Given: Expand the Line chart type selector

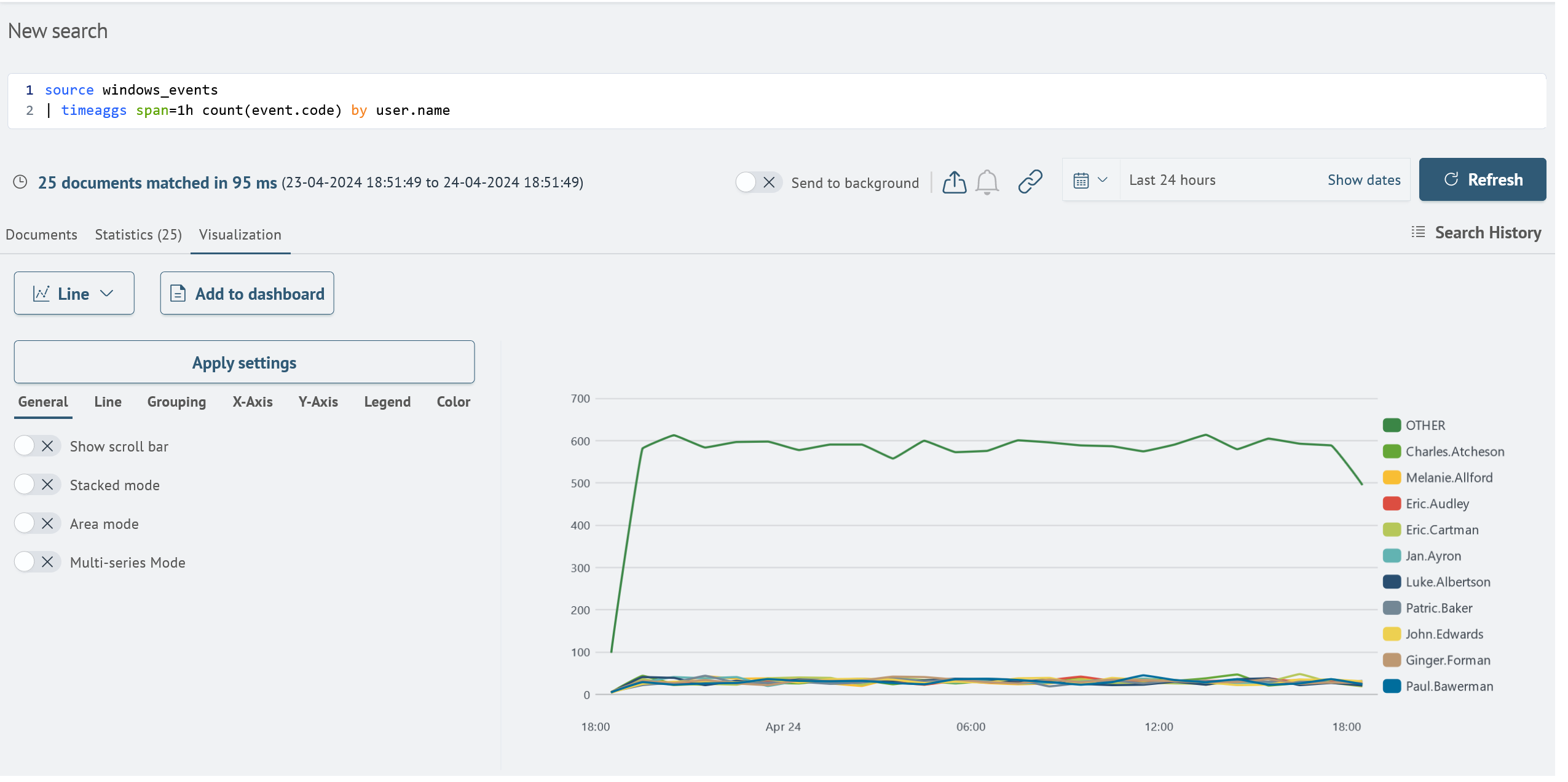Looking at the screenshot, I should [74, 293].
